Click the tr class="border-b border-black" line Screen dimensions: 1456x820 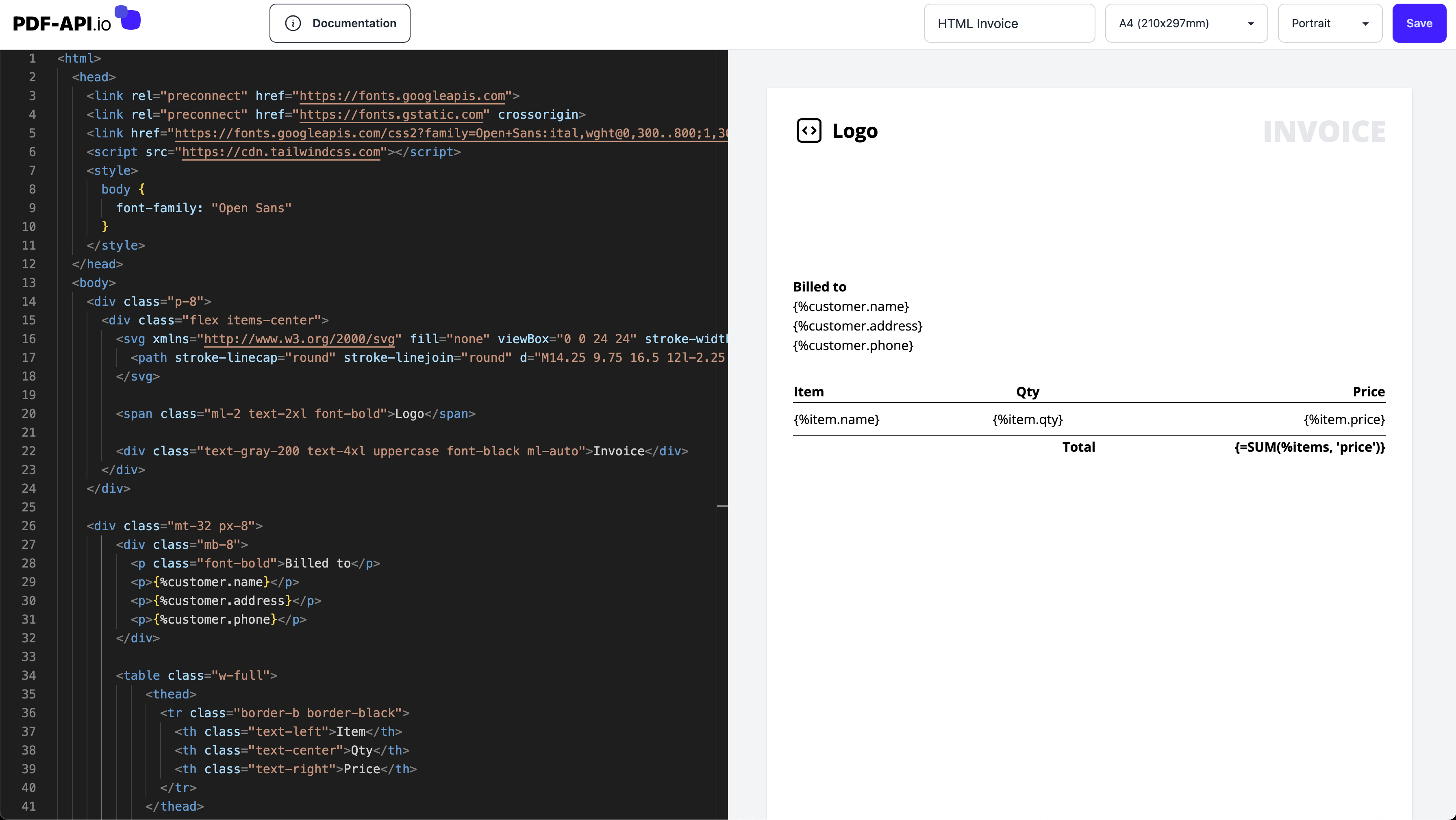coord(285,713)
